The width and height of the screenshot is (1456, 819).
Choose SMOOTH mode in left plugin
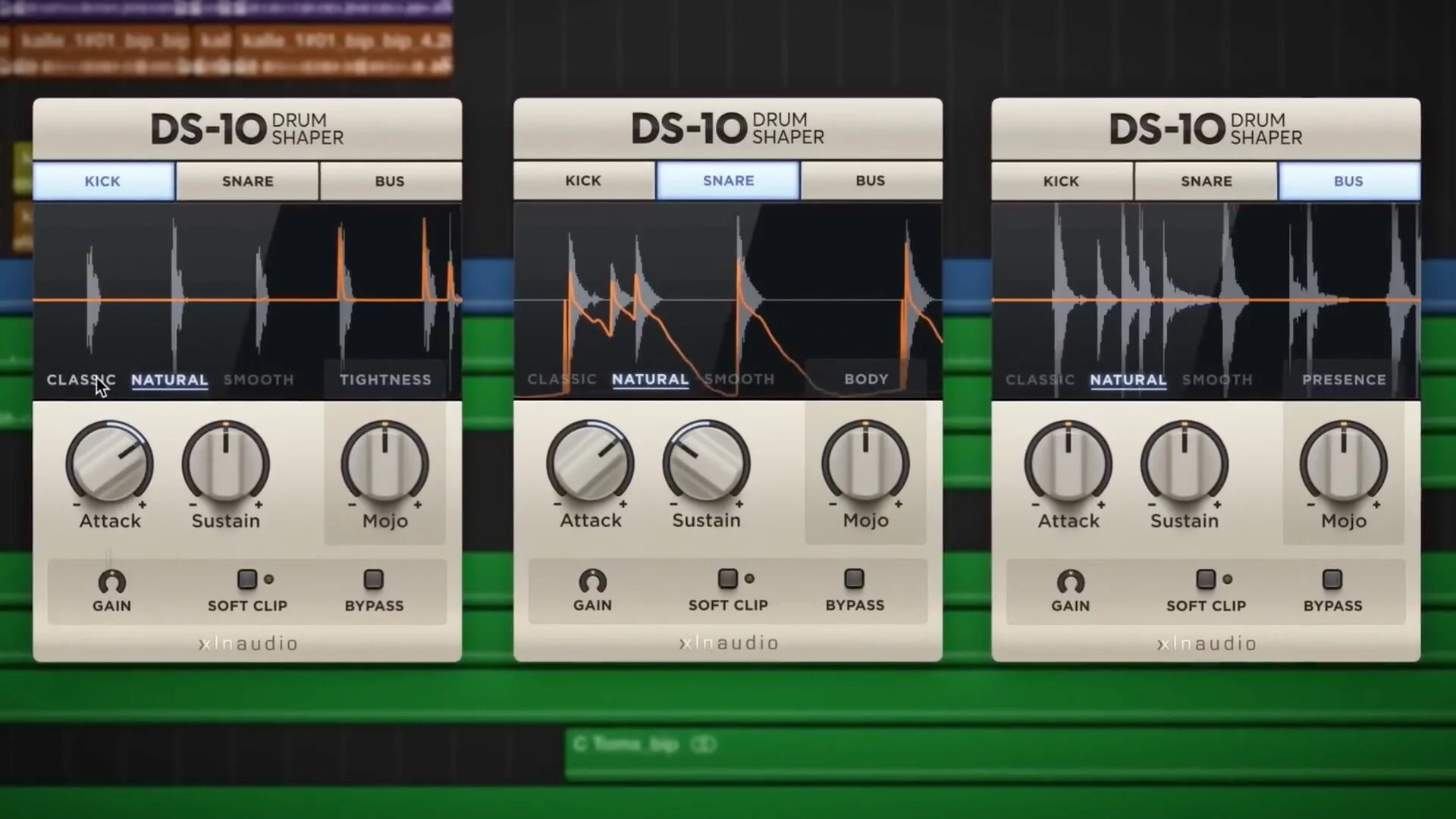coord(259,379)
